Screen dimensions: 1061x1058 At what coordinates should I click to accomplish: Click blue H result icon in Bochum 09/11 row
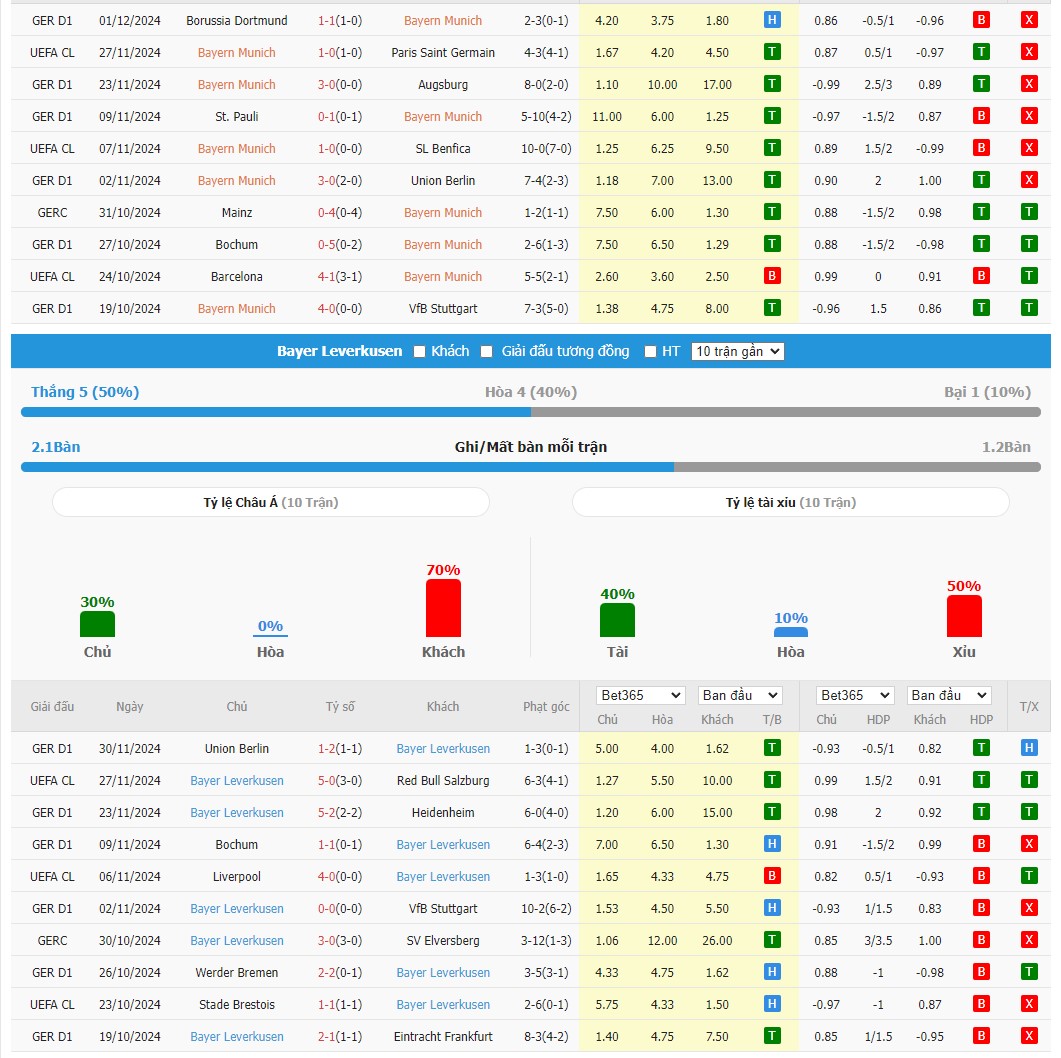click(772, 844)
